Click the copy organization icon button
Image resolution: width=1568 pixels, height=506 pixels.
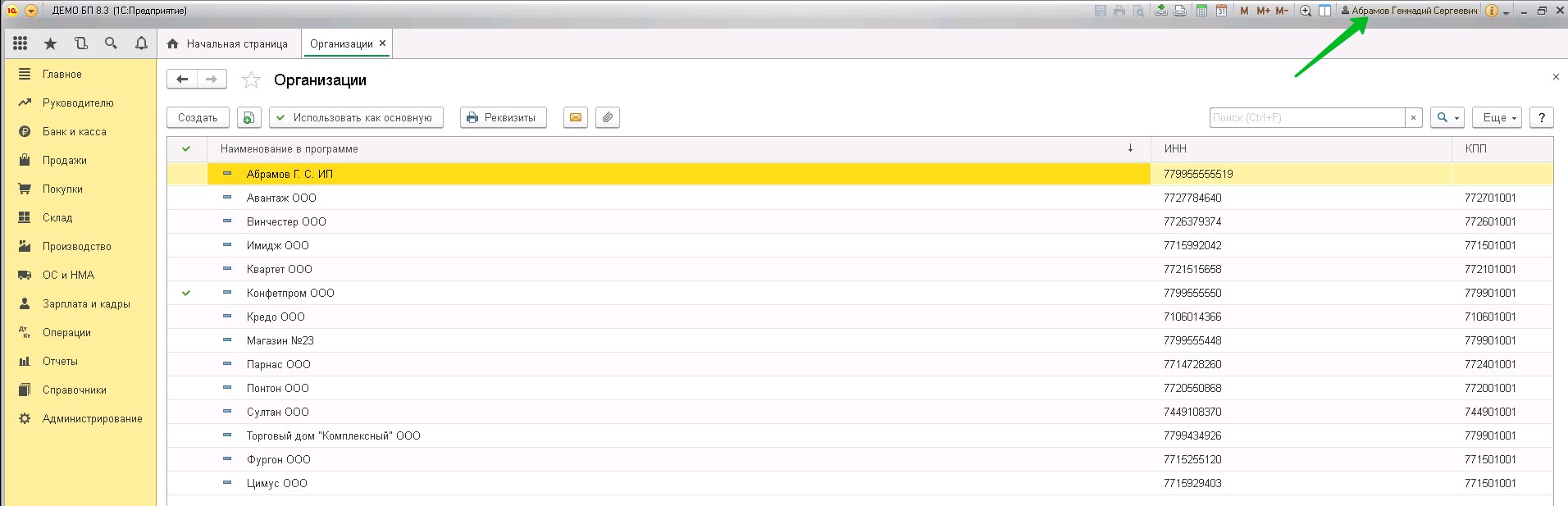click(x=248, y=117)
